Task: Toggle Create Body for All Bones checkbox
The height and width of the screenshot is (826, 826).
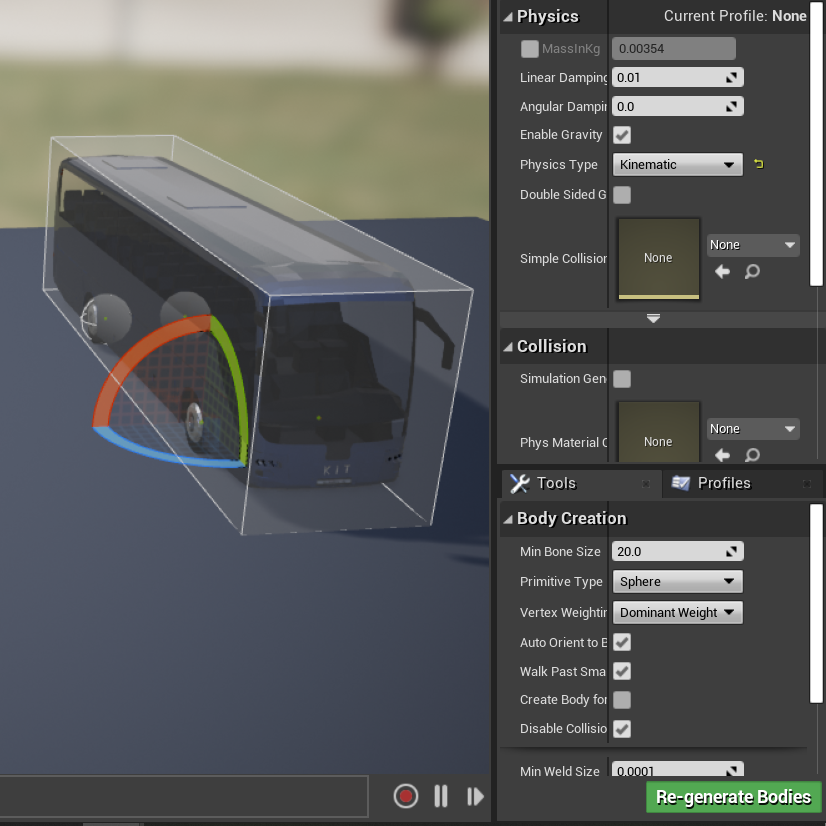Action: pos(622,700)
